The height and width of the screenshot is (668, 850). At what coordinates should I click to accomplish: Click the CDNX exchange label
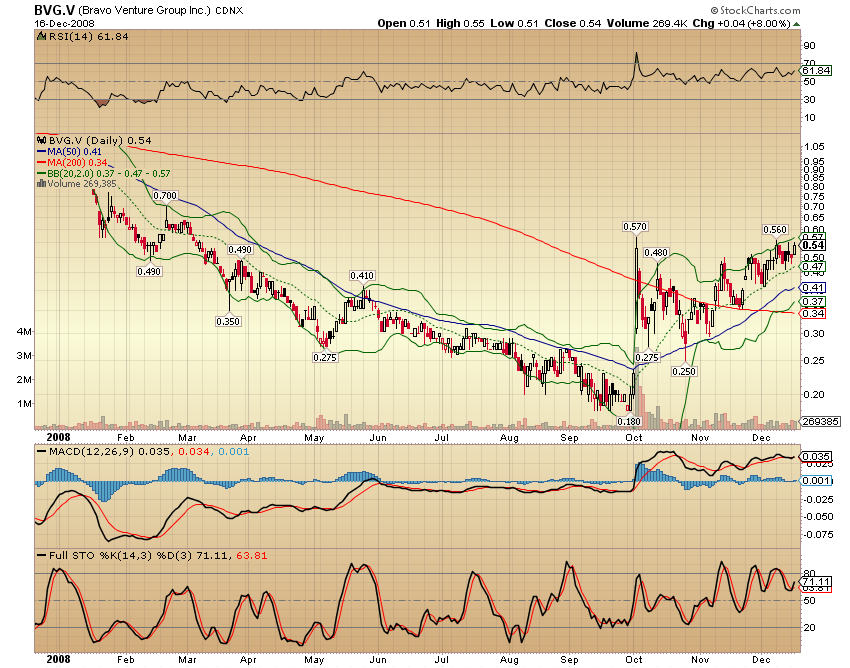[229, 11]
